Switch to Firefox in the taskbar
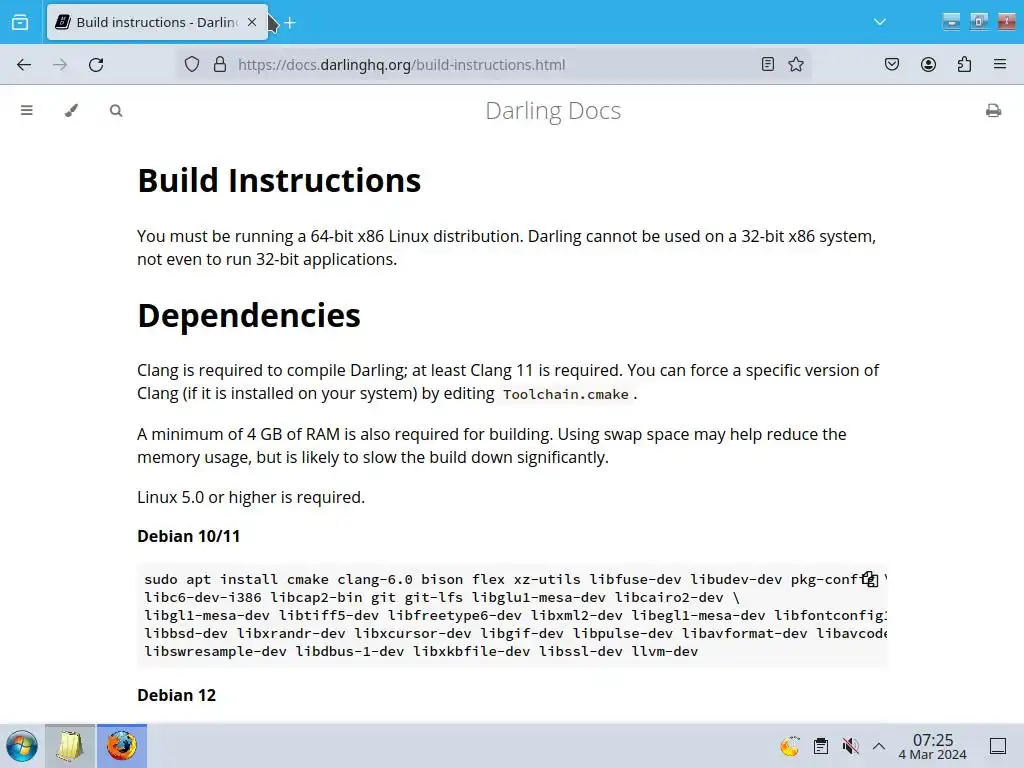This screenshot has height=768, width=1024. pyautogui.click(x=121, y=746)
